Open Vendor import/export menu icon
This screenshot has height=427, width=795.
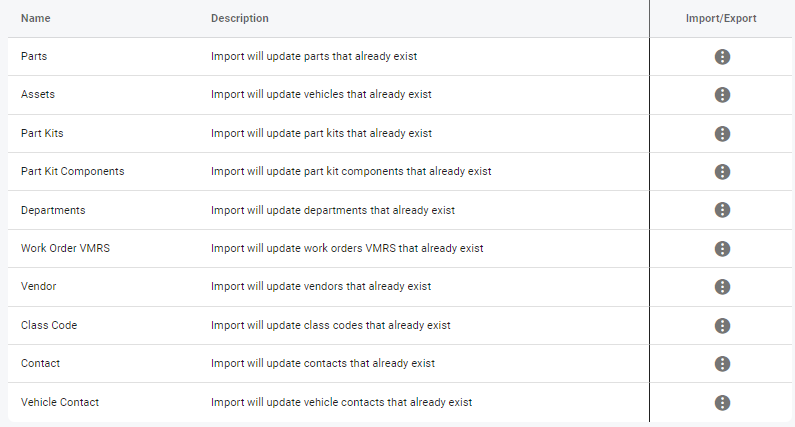(x=722, y=287)
